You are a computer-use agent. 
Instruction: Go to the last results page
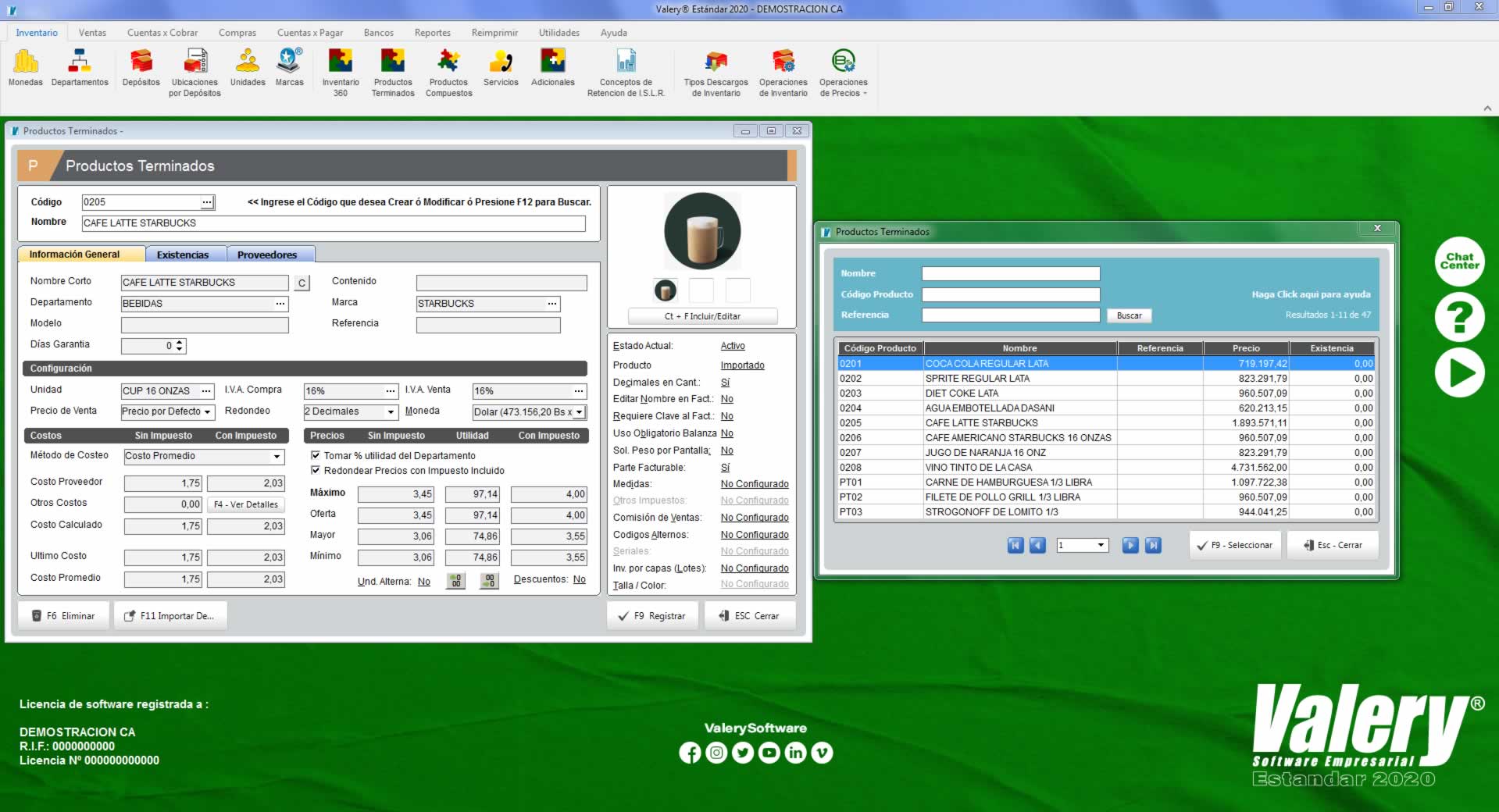click(1153, 545)
